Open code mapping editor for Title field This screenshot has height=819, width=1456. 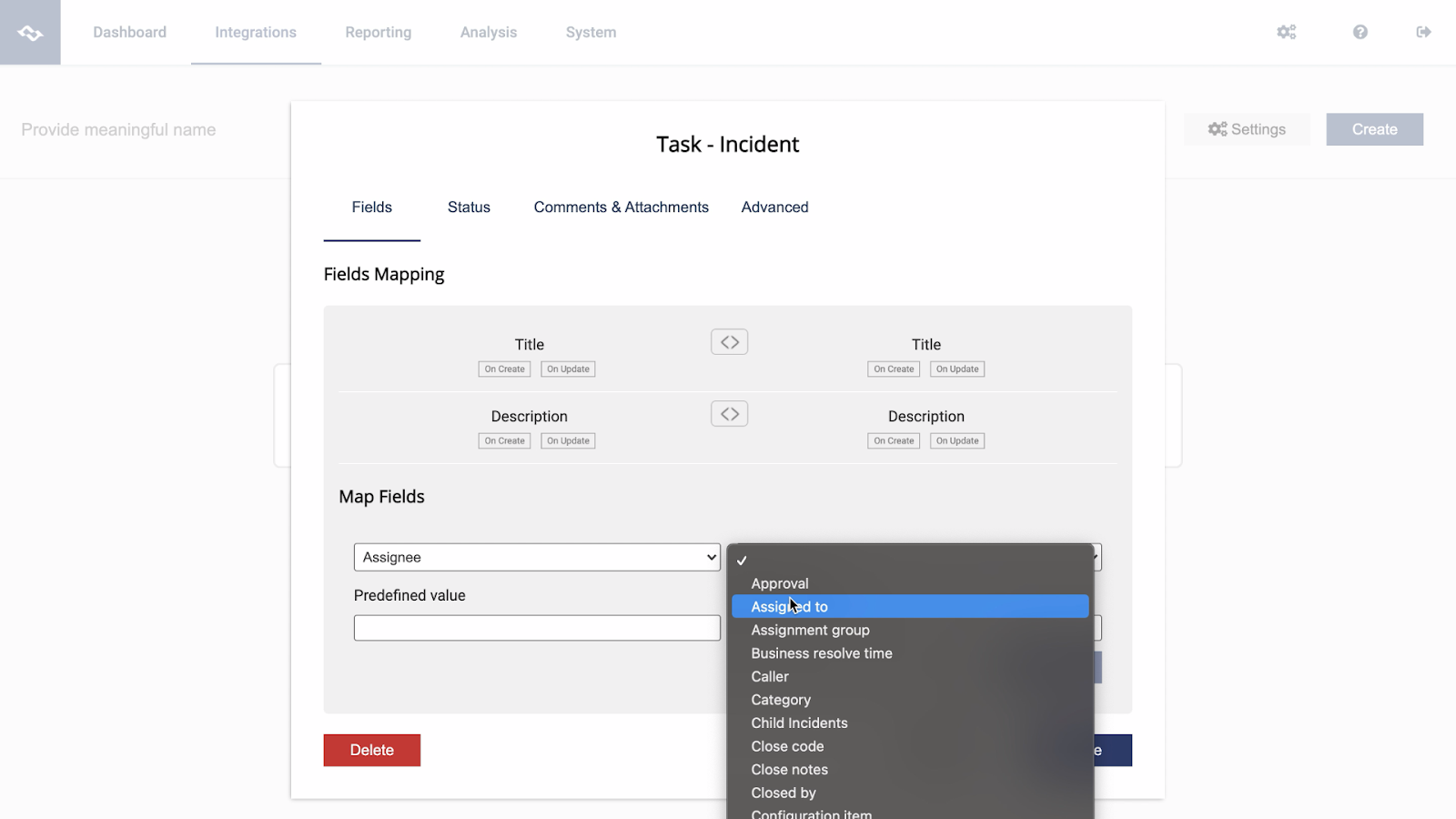(728, 341)
